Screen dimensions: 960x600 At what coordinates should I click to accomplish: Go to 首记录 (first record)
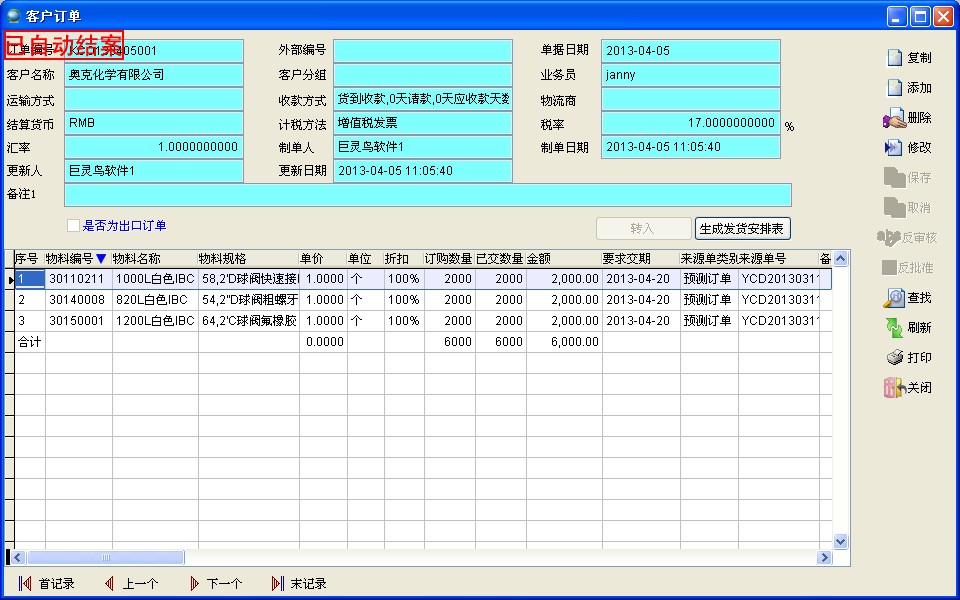coord(47,584)
